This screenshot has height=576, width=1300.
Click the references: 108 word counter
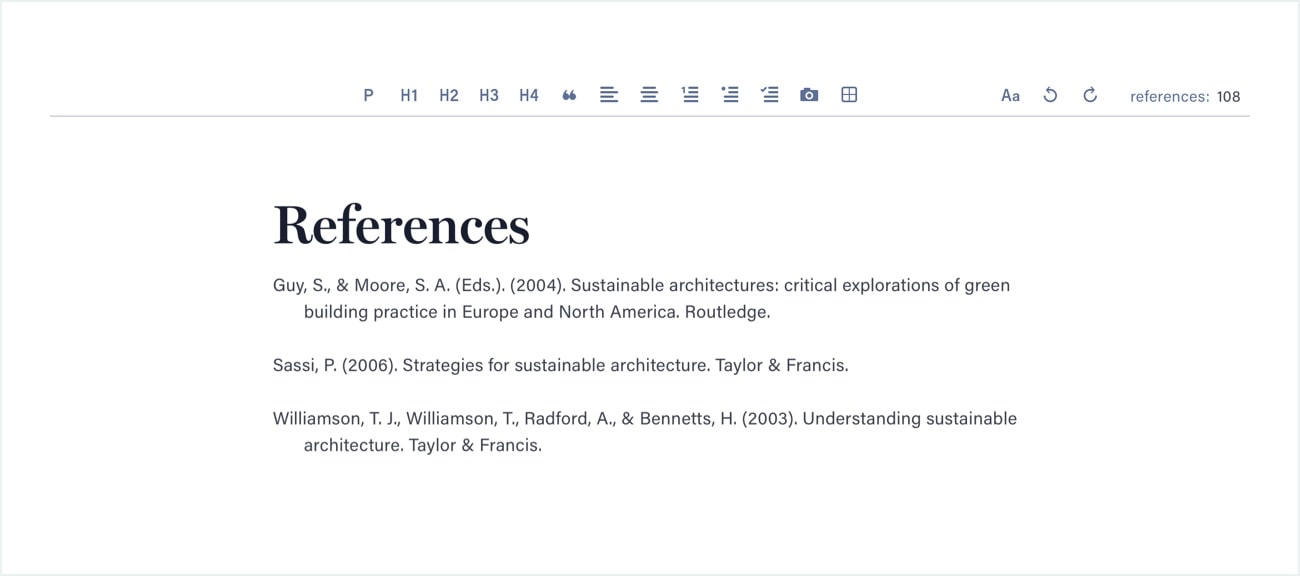click(x=1185, y=96)
